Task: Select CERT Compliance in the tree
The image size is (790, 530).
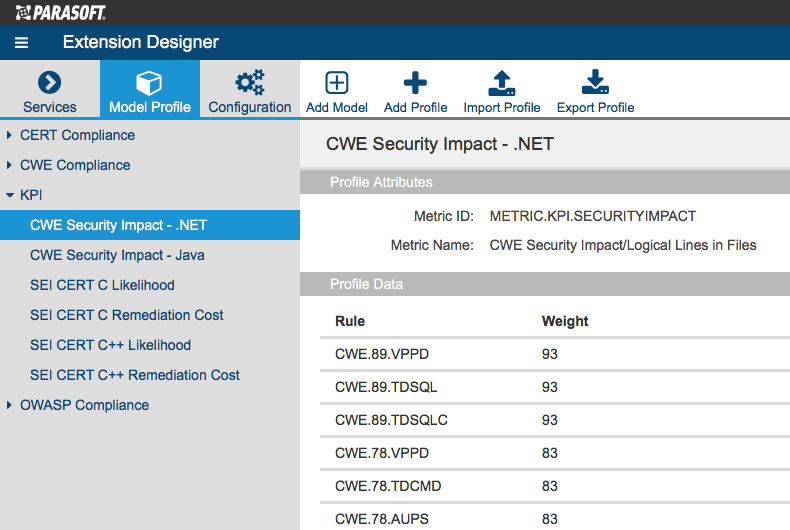Action: click(x=78, y=135)
